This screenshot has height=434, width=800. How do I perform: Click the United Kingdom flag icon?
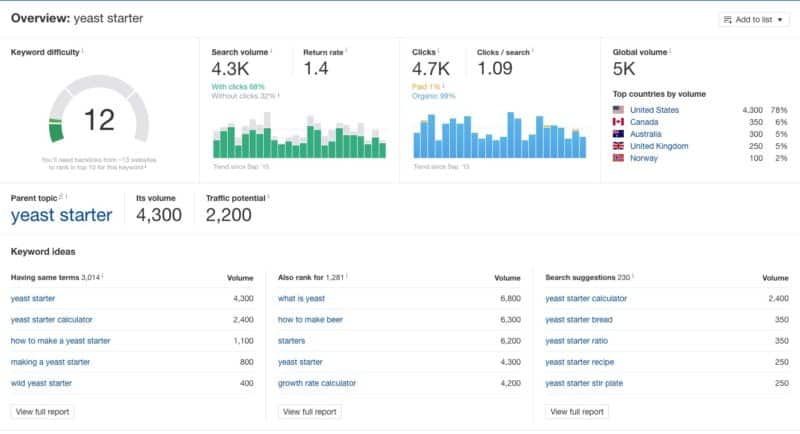tap(618, 146)
